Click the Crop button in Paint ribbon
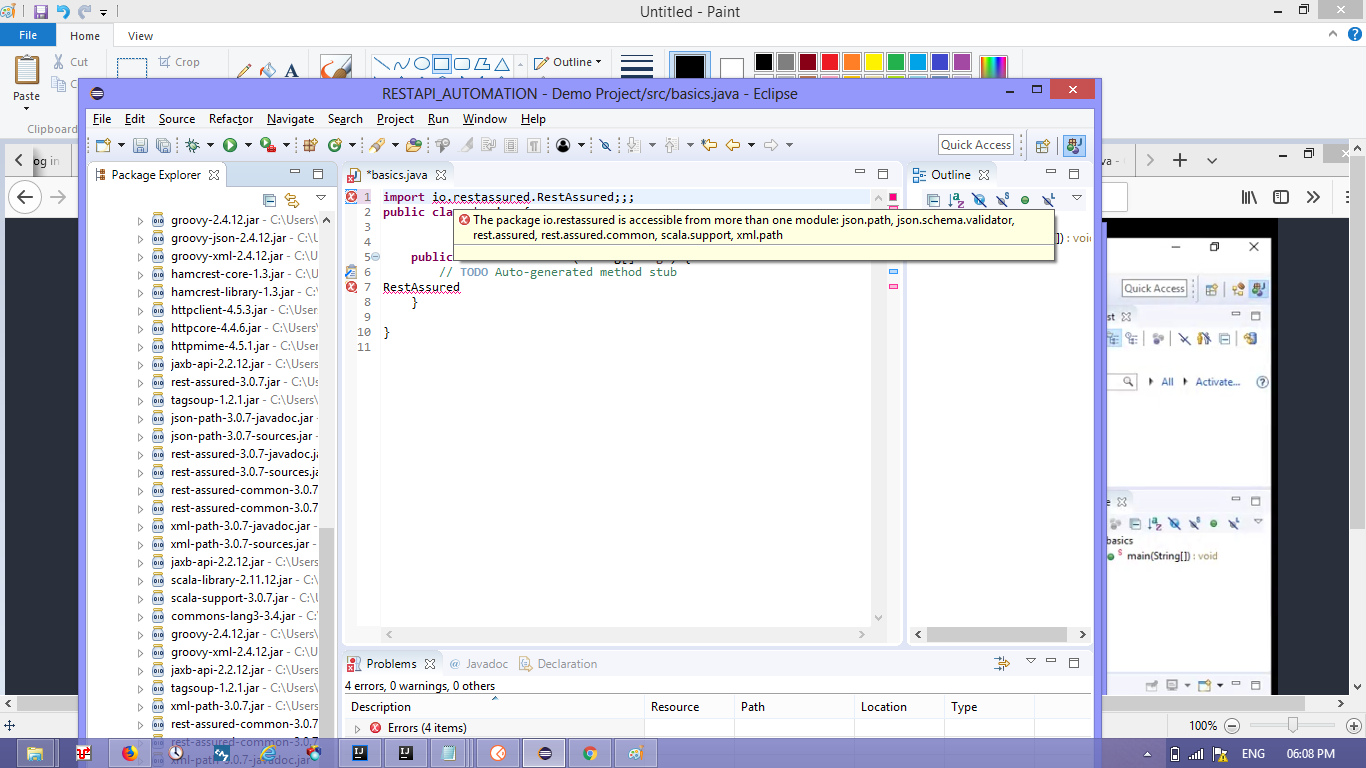The image size is (1366, 768). (179, 62)
